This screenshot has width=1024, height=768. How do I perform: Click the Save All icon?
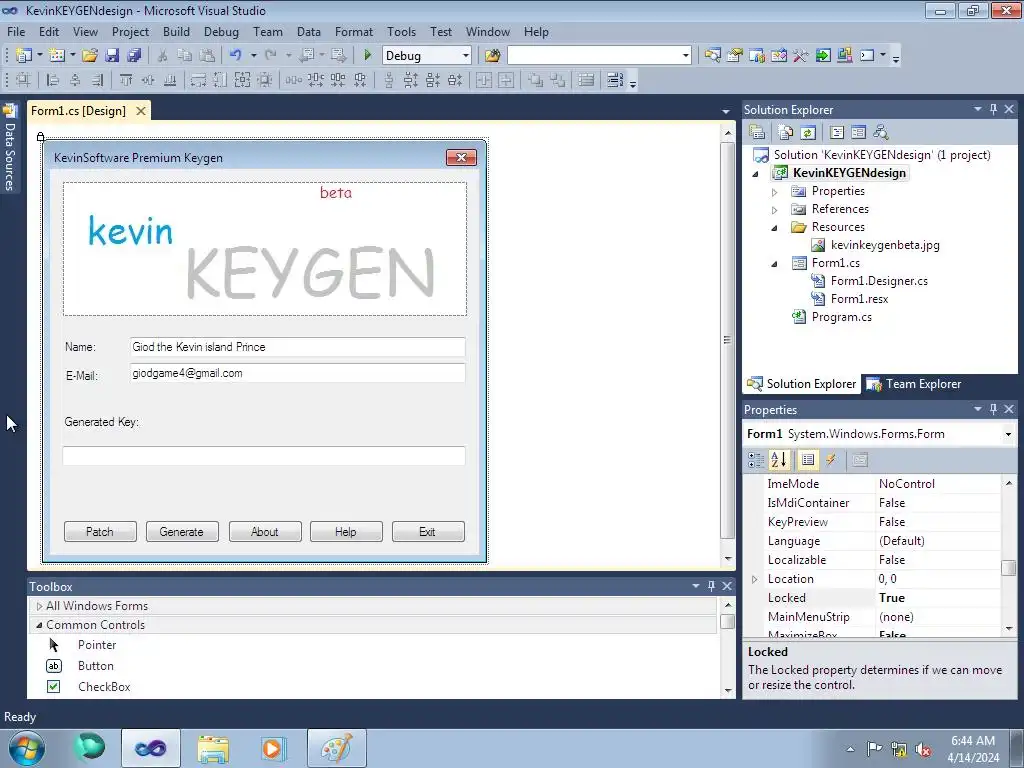click(x=135, y=56)
